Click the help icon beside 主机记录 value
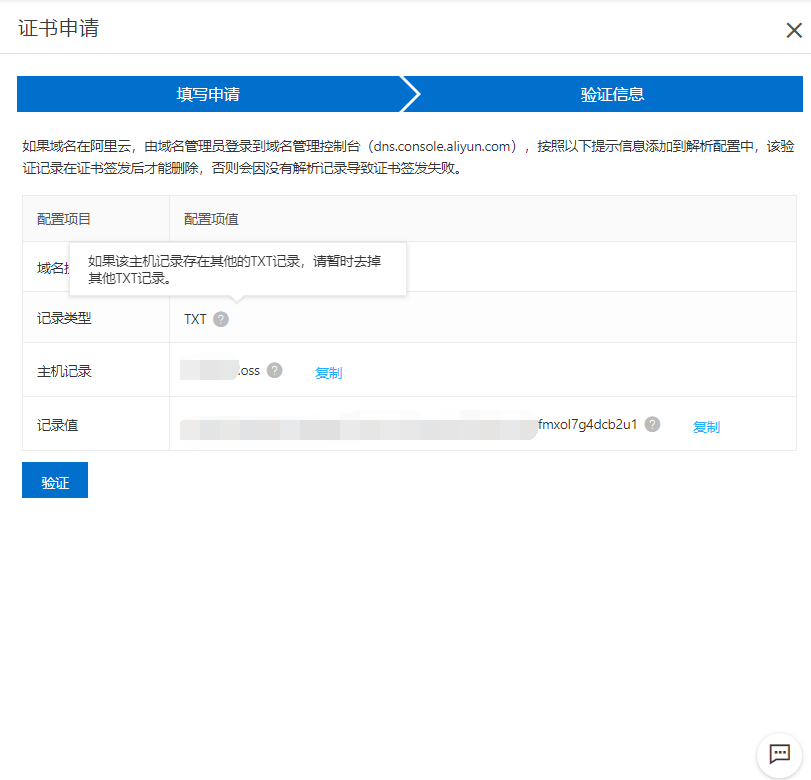811x780 pixels. tap(275, 370)
